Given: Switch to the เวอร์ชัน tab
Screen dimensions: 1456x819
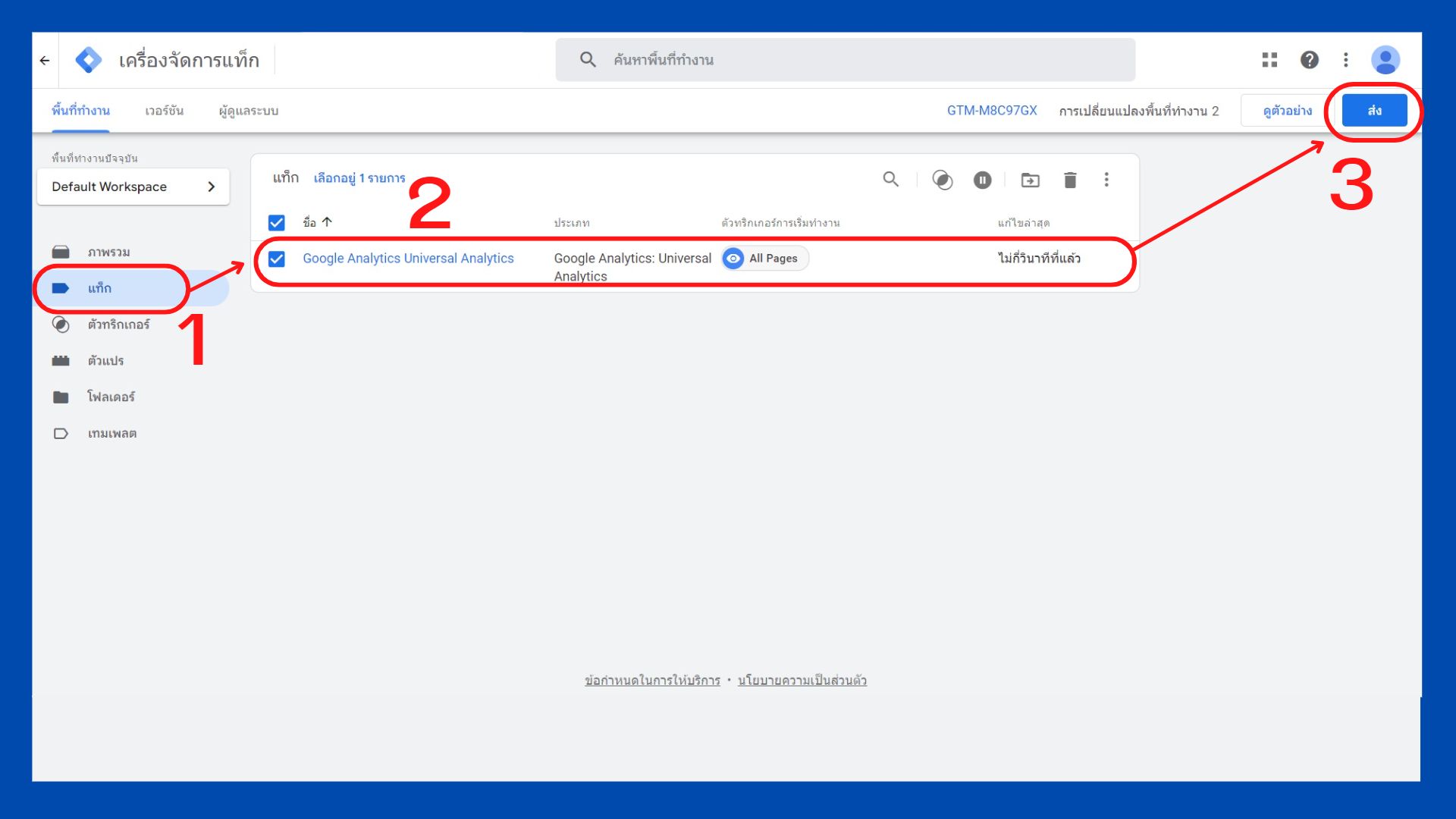Looking at the screenshot, I should [164, 111].
